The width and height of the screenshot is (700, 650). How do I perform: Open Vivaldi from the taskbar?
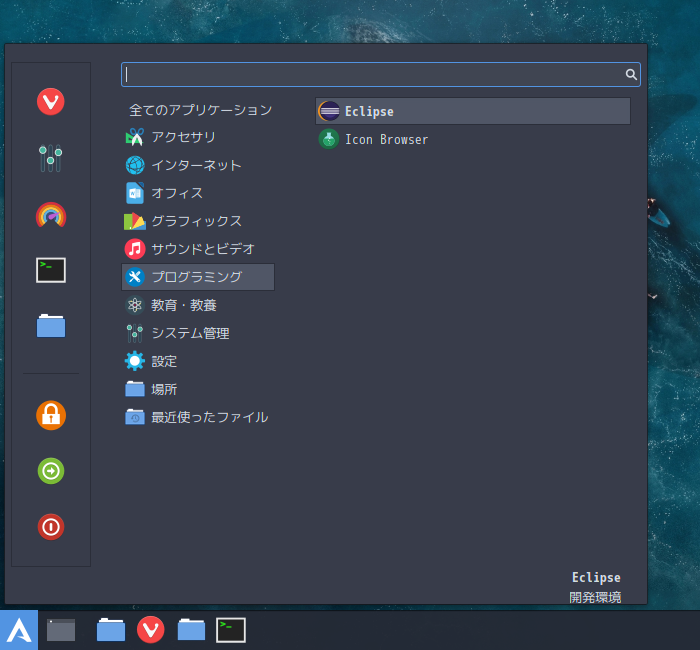click(x=150, y=630)
